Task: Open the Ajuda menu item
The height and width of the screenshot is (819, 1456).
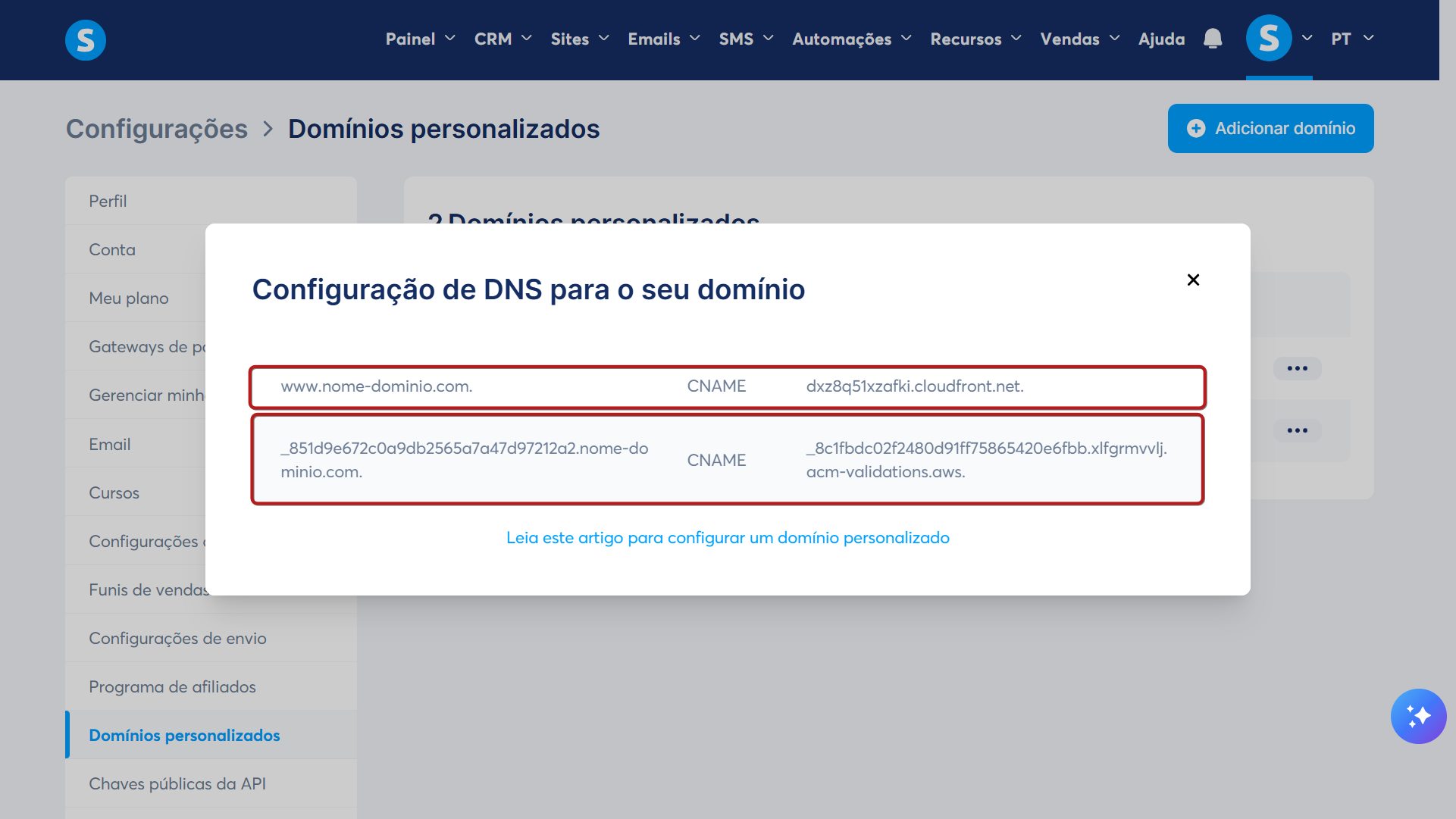Action: (x=1161, y=39)
